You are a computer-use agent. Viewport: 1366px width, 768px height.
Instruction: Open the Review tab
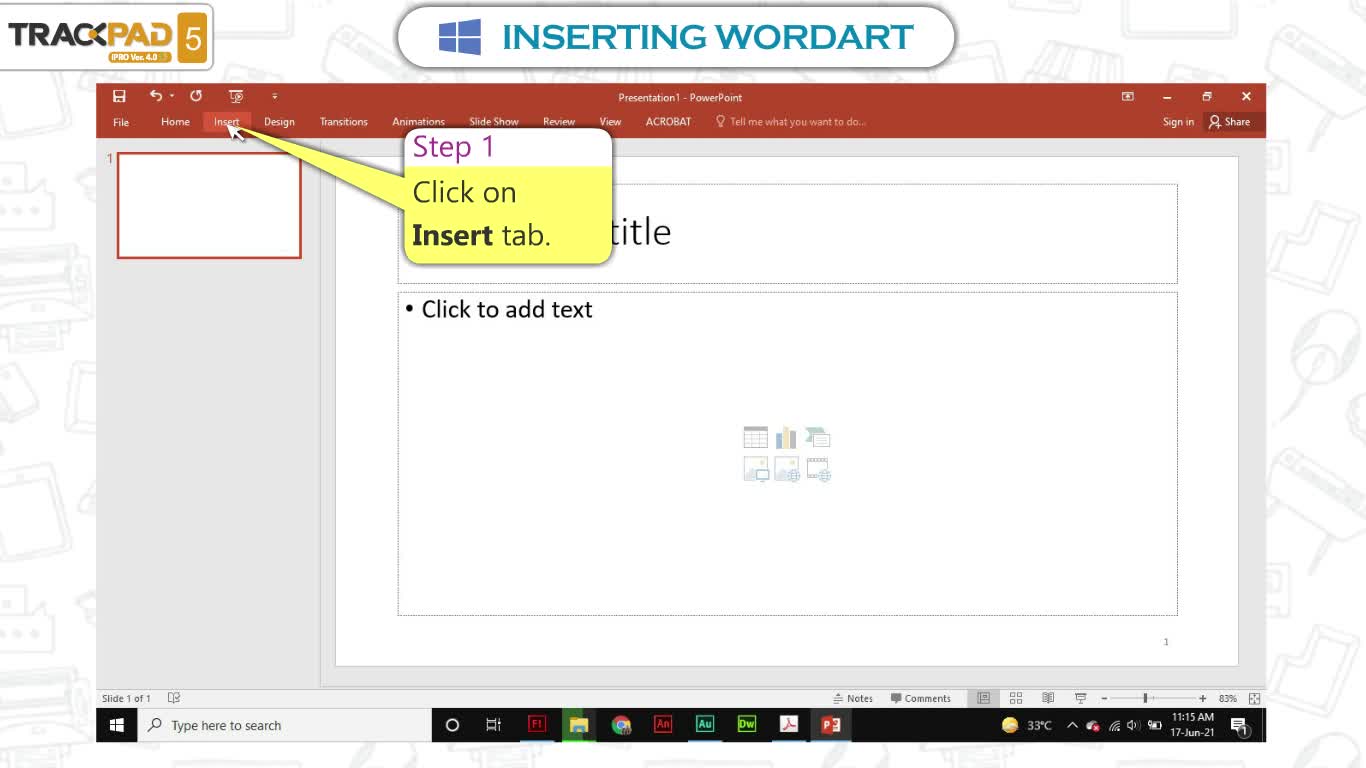coord(559,122)
